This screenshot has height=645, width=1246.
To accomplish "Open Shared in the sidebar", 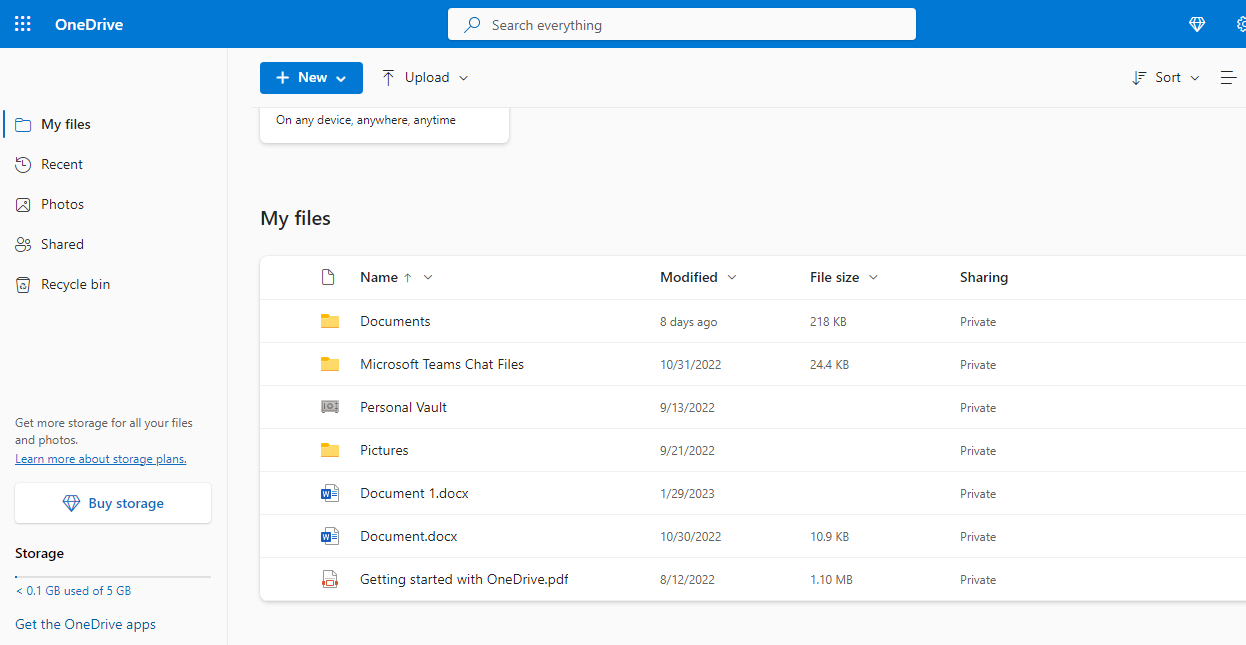I will 62,245.
